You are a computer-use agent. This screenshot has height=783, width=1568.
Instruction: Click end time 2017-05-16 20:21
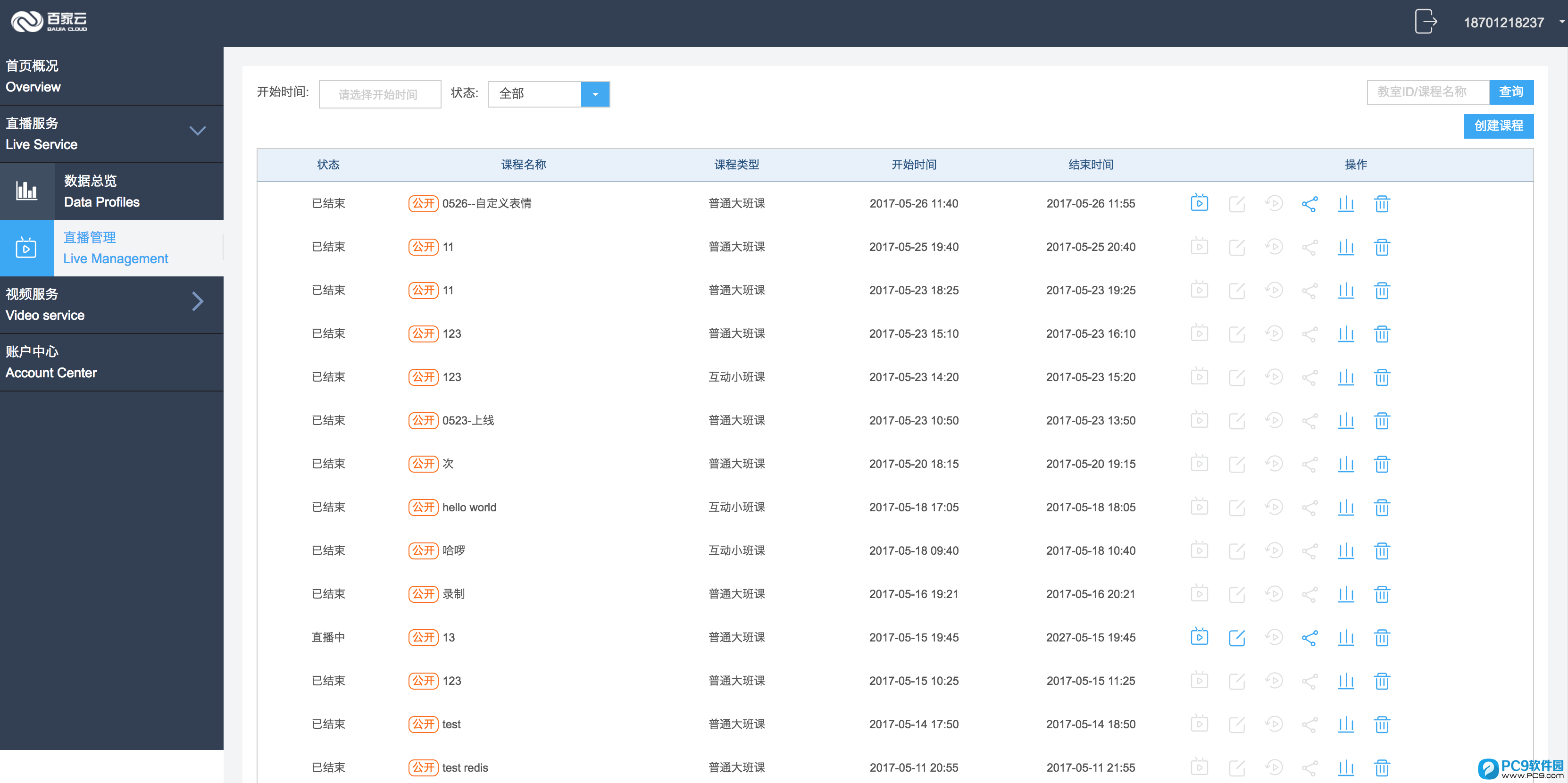tap(1090, 594)
